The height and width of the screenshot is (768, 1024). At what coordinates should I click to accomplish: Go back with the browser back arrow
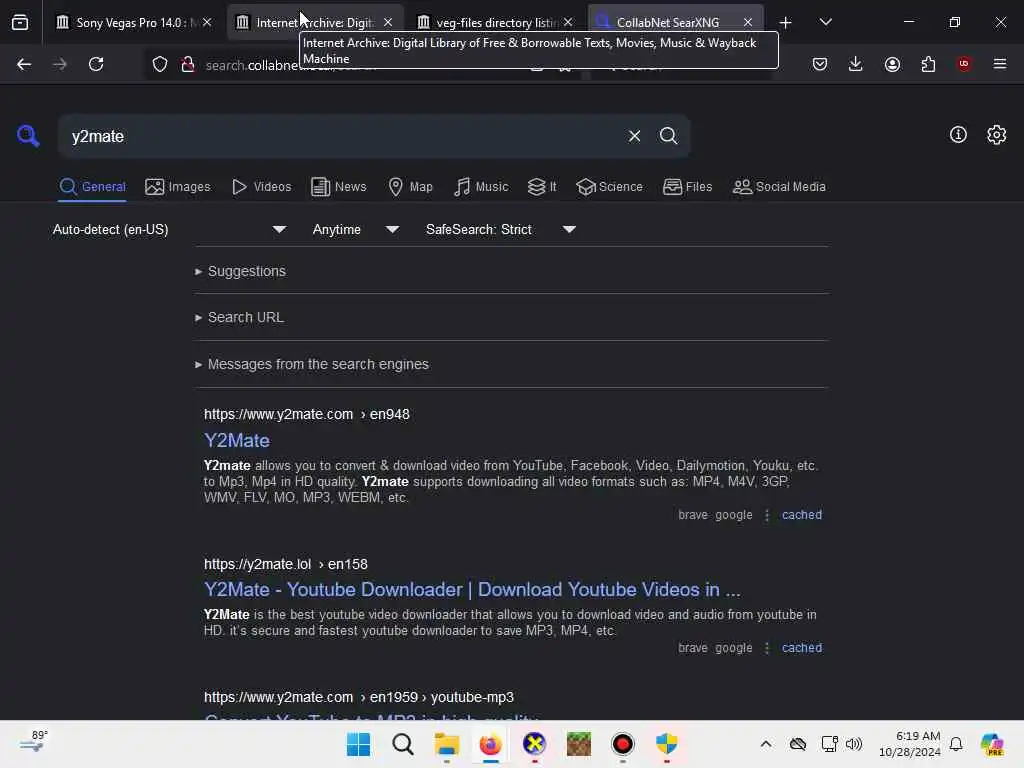(x=24, y=64)
